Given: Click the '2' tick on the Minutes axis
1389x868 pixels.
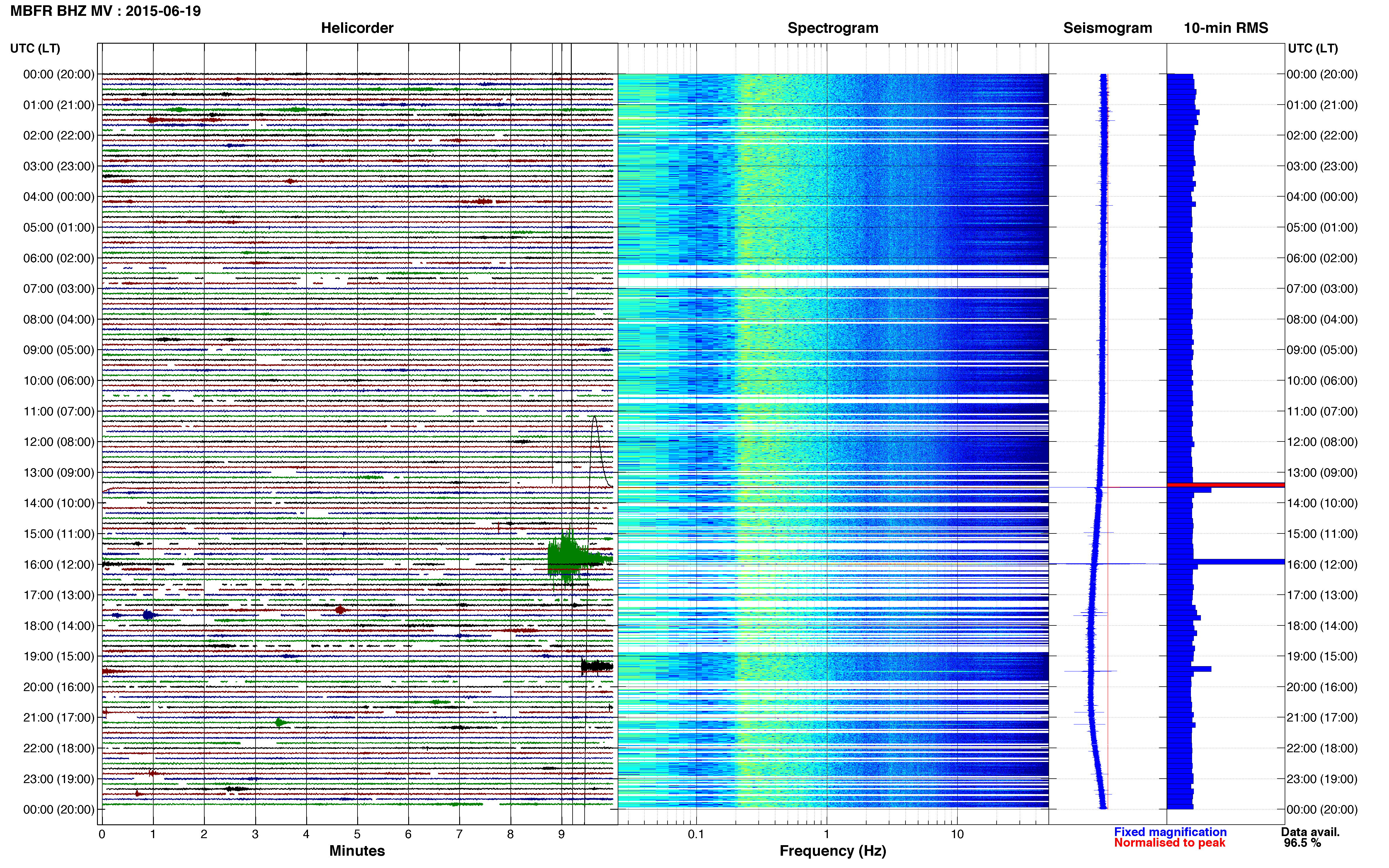Looking at the screenshot, I should coord(204,834).
